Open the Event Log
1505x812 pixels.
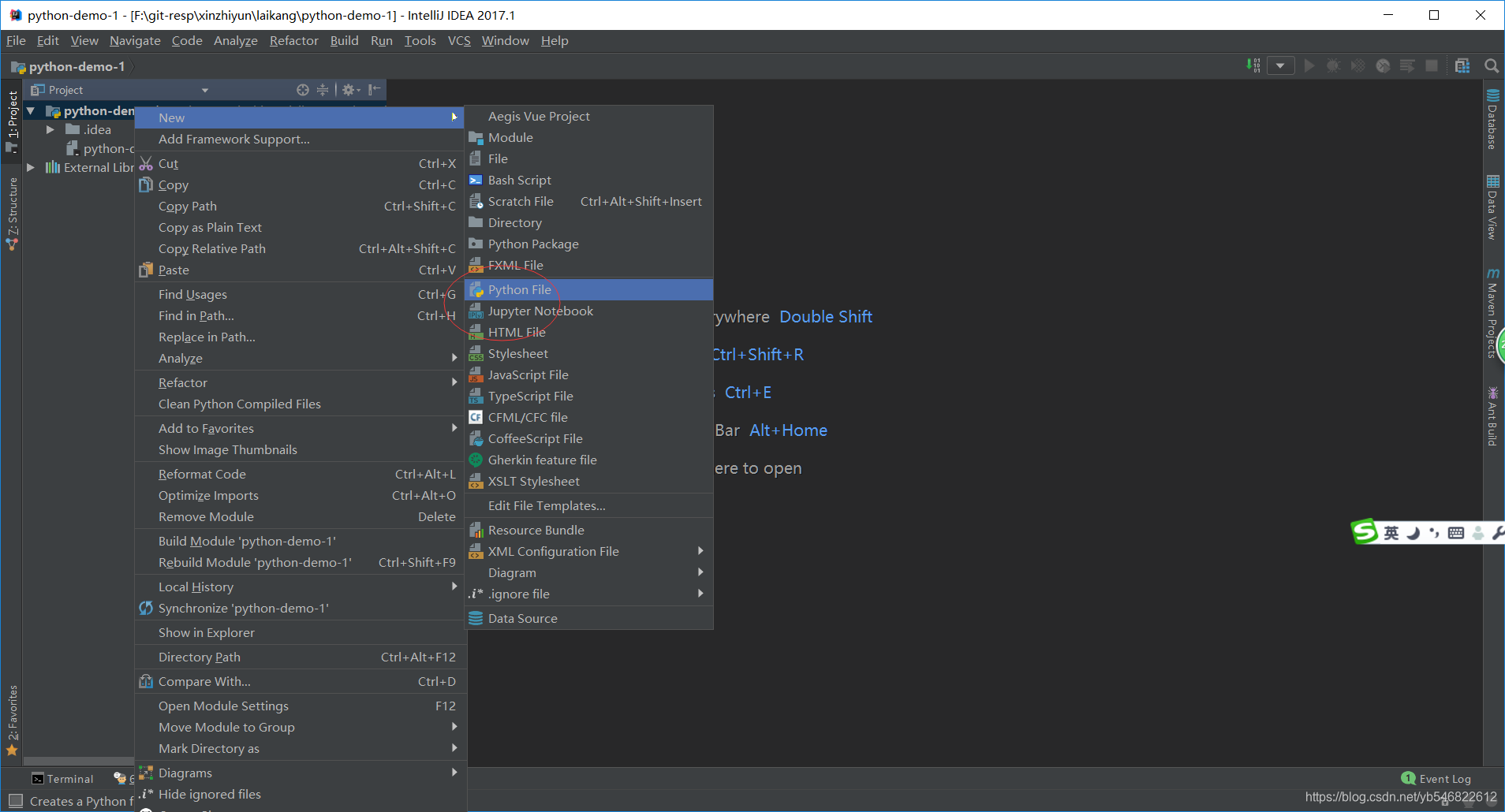[1436, 779]
